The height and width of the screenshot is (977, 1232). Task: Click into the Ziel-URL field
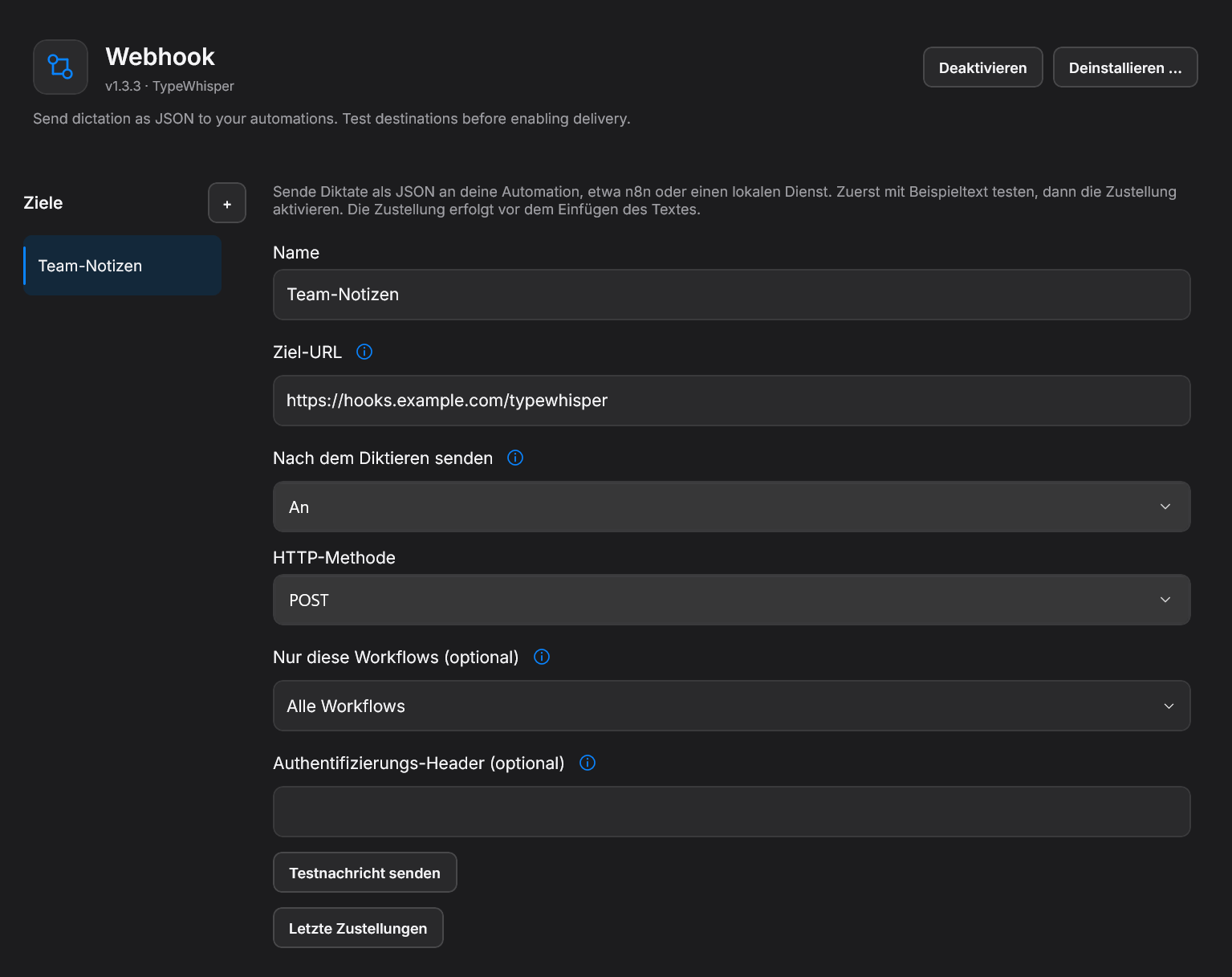[x=731, y=401]
